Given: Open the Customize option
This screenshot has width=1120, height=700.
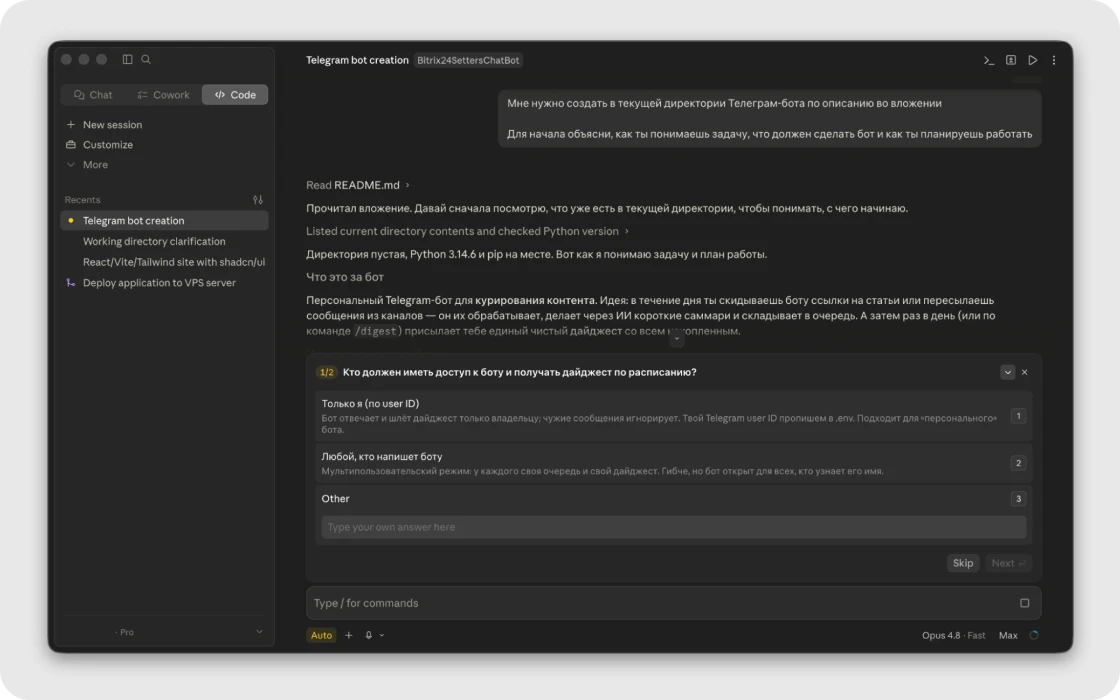Looking at the screenshot, I should point(99,144).
